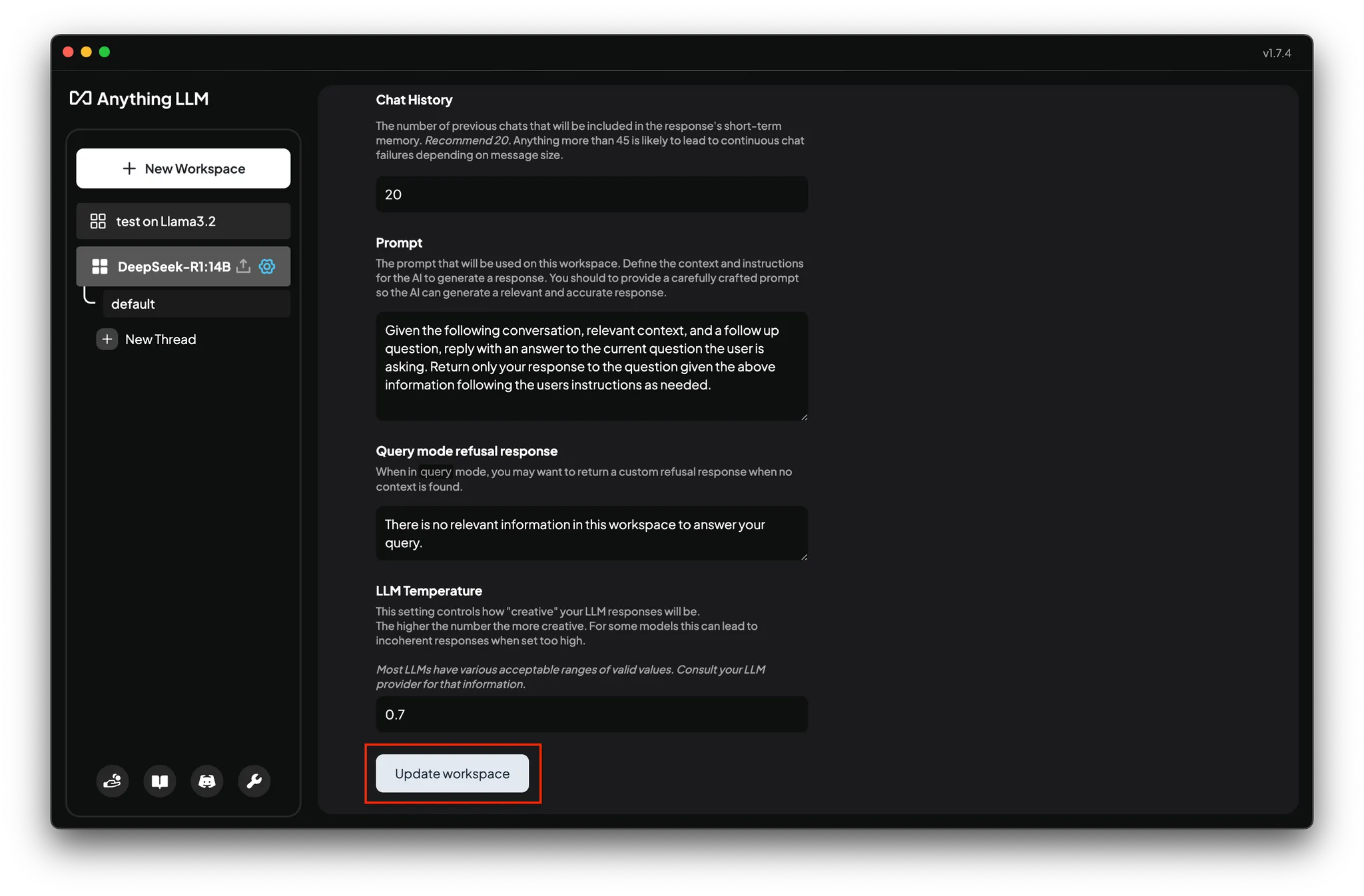
Task: Open settings via the wrench icon
Action: (254, 781)
